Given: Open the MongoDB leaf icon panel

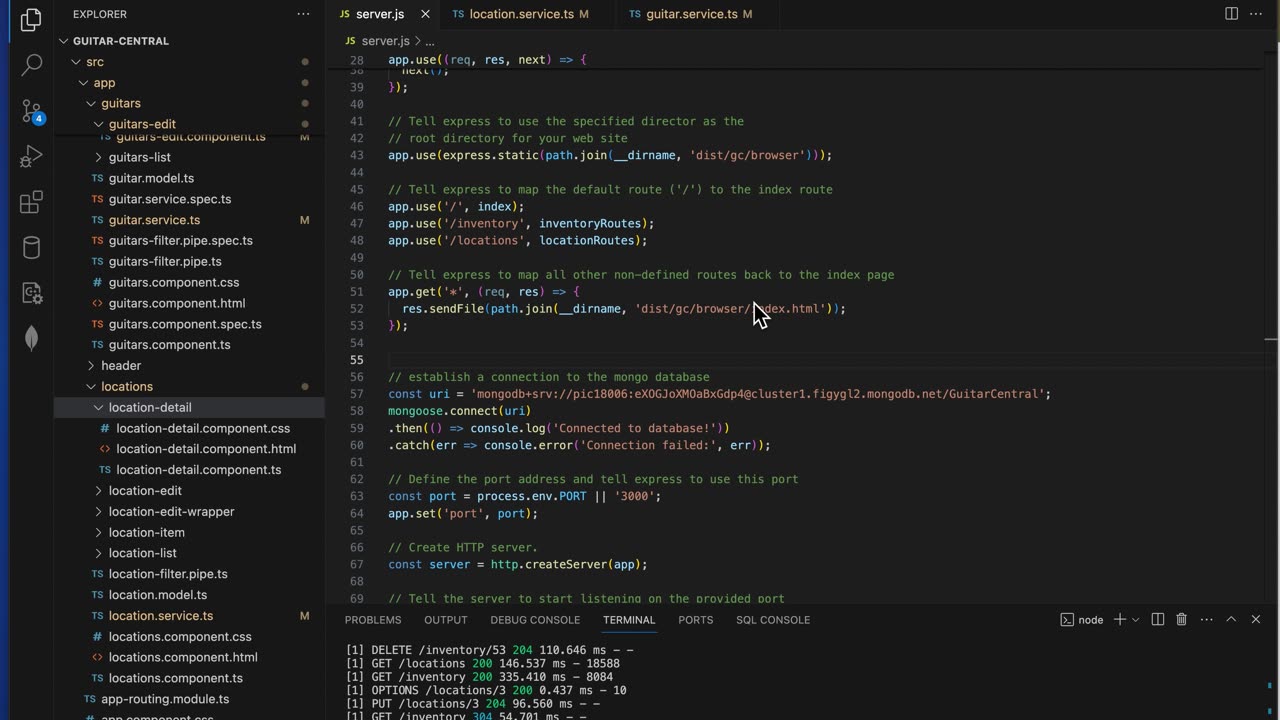Looking at the screenshot, I should click(31, 339).
